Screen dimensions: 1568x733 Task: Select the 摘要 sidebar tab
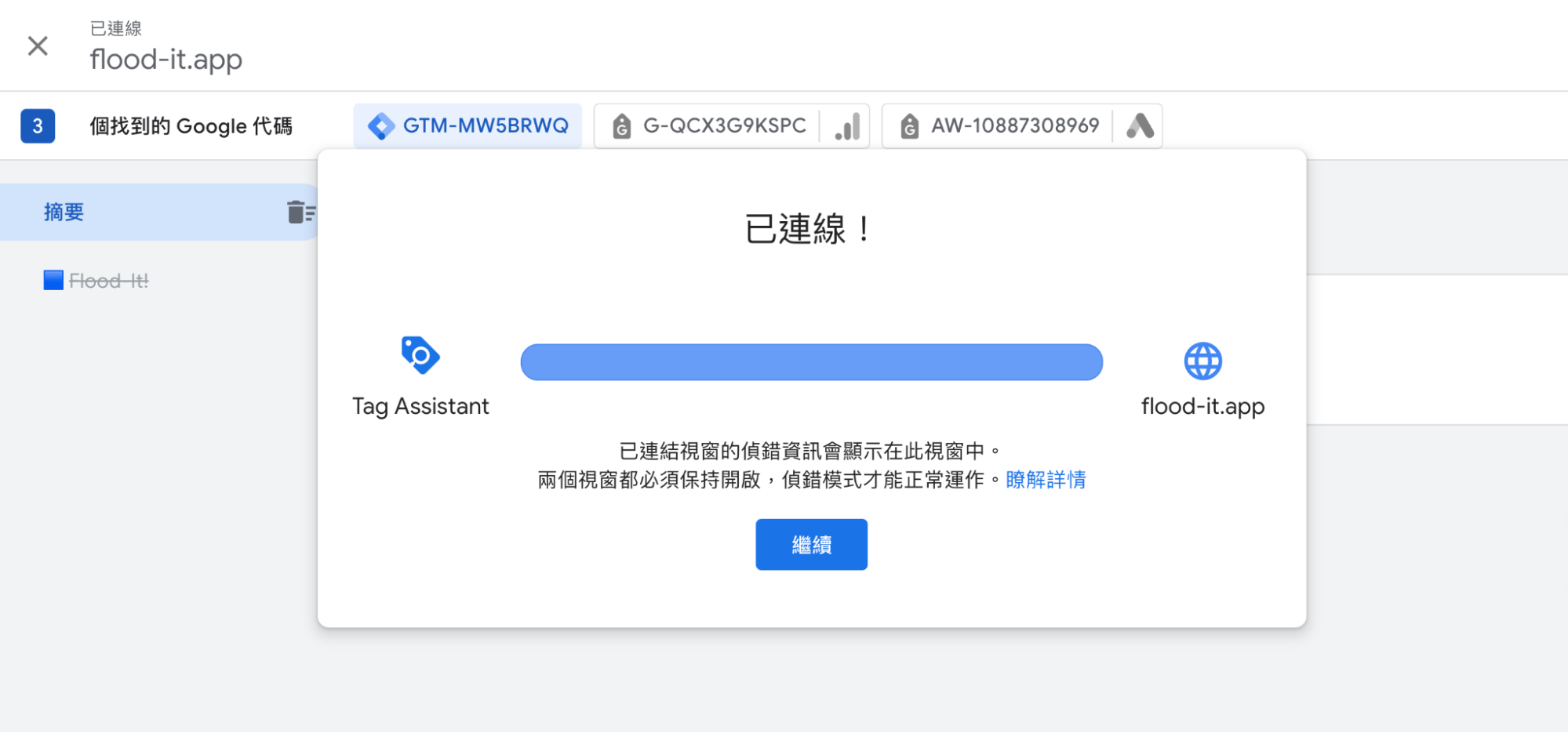[64, 212]
